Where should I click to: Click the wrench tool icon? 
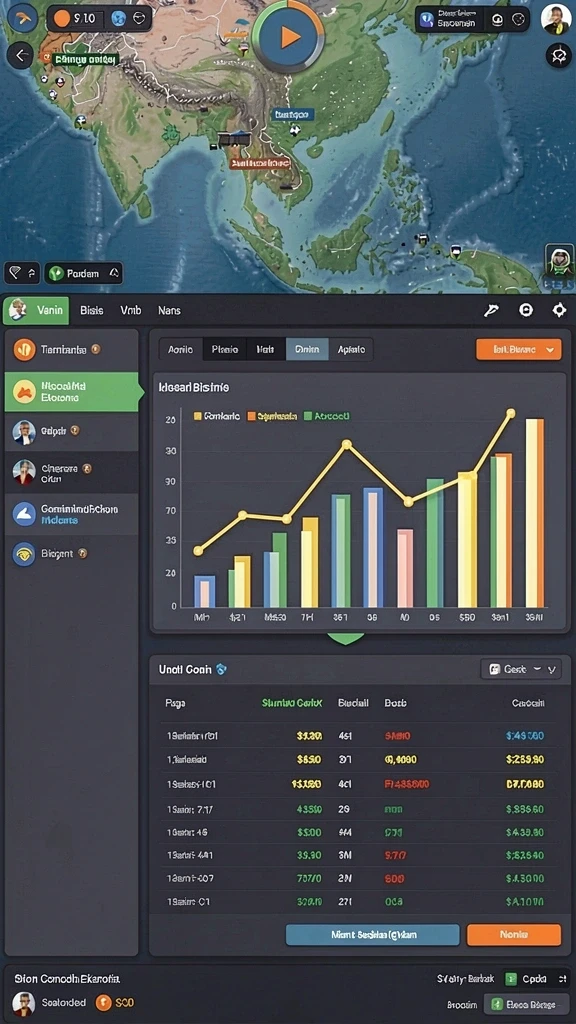click(x=490, y=311)
